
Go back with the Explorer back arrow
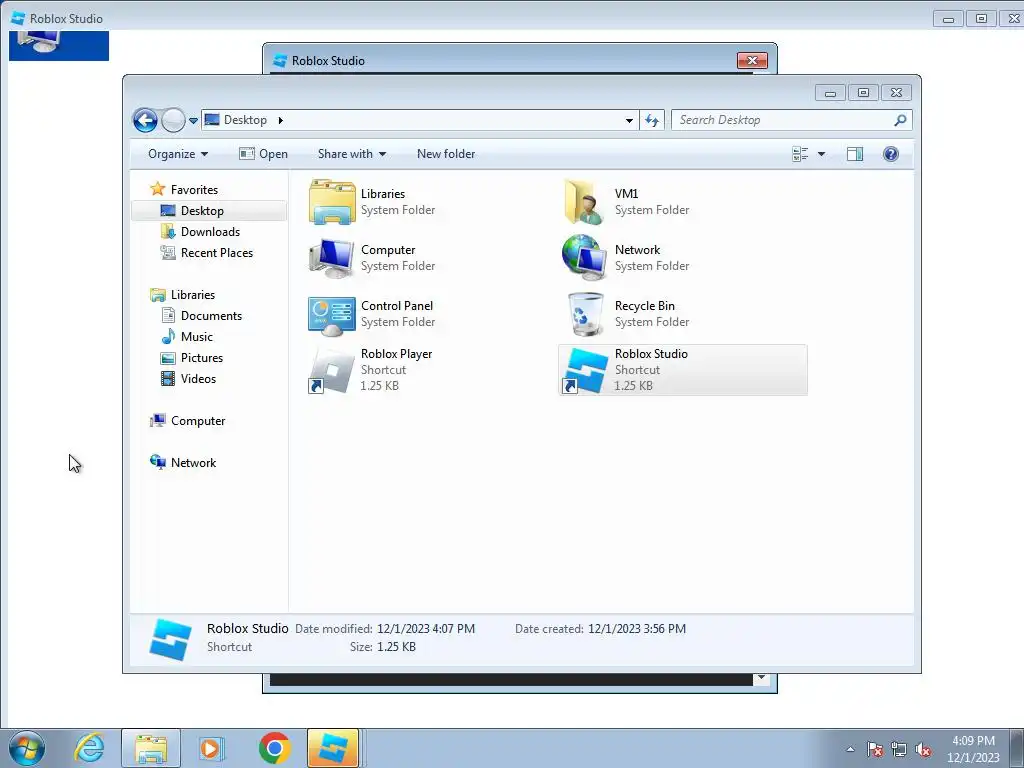(x=145, y=120)
